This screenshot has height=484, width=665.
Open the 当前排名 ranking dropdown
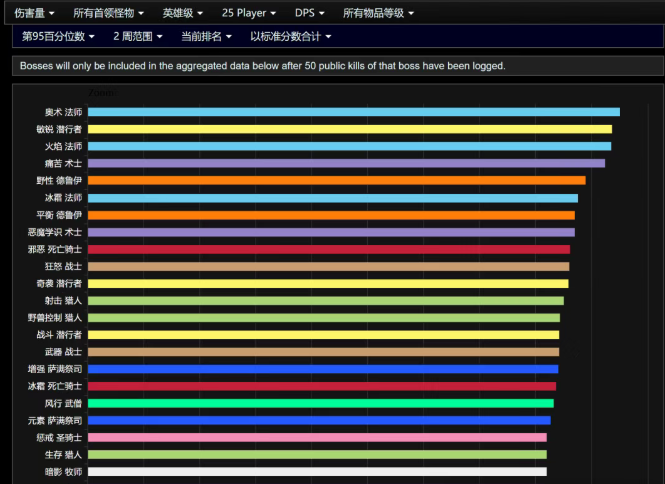click(206, 36)
